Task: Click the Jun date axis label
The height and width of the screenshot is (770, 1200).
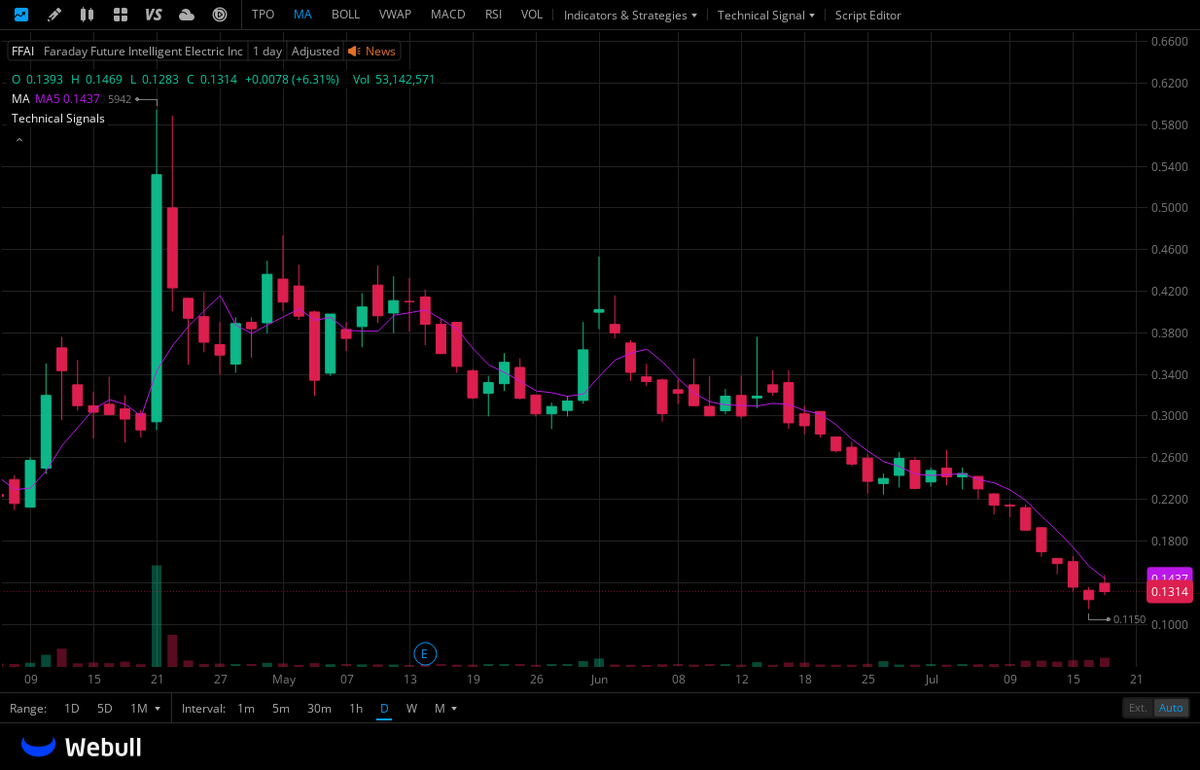Action: pos(599,680)
